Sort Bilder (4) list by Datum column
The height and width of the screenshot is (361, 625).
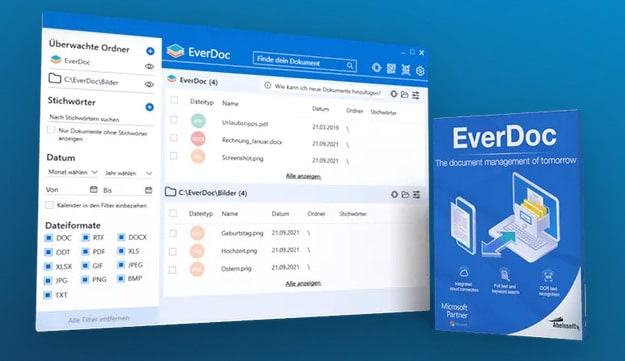280,214
